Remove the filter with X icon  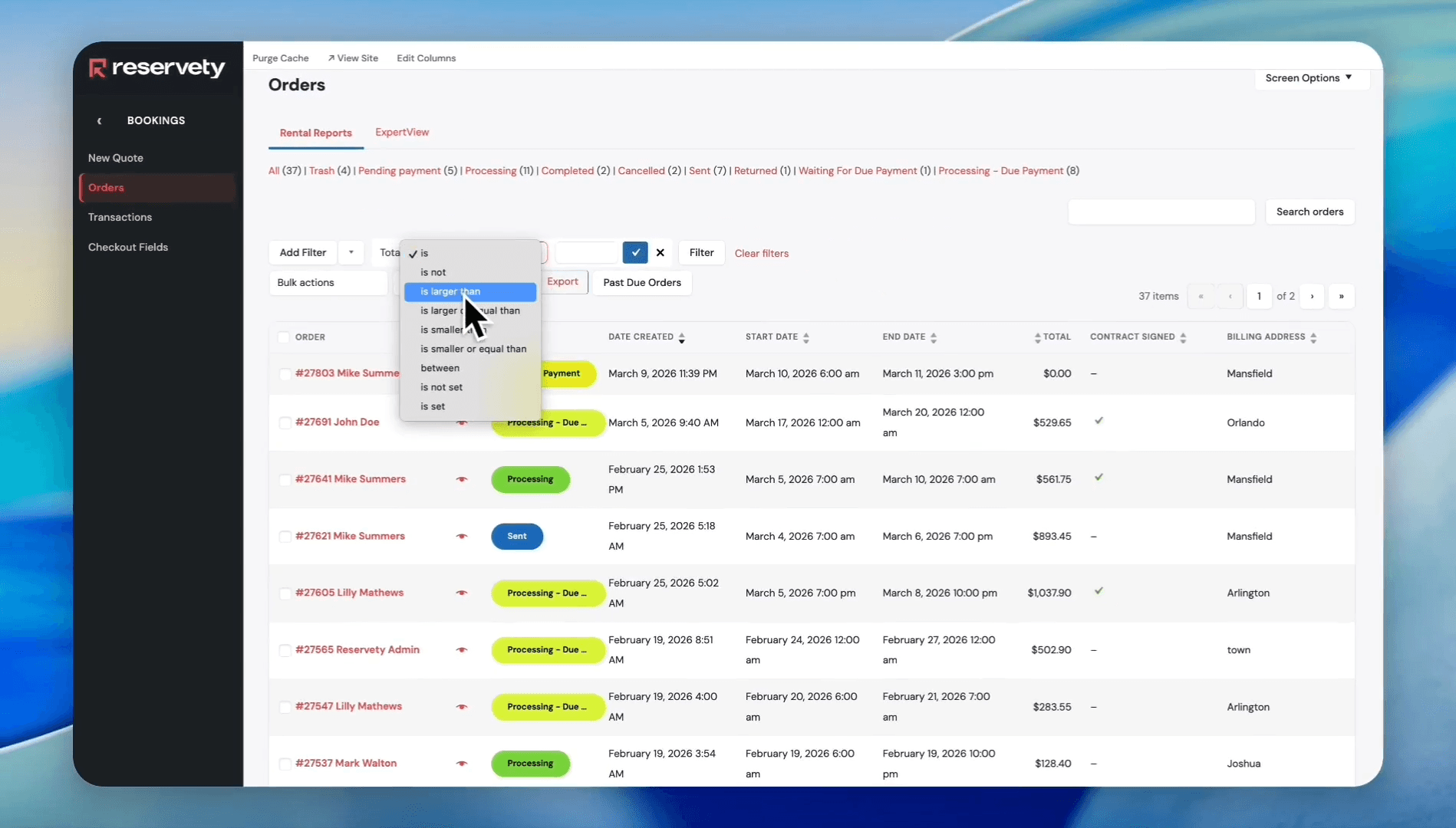tap(660, 252)
